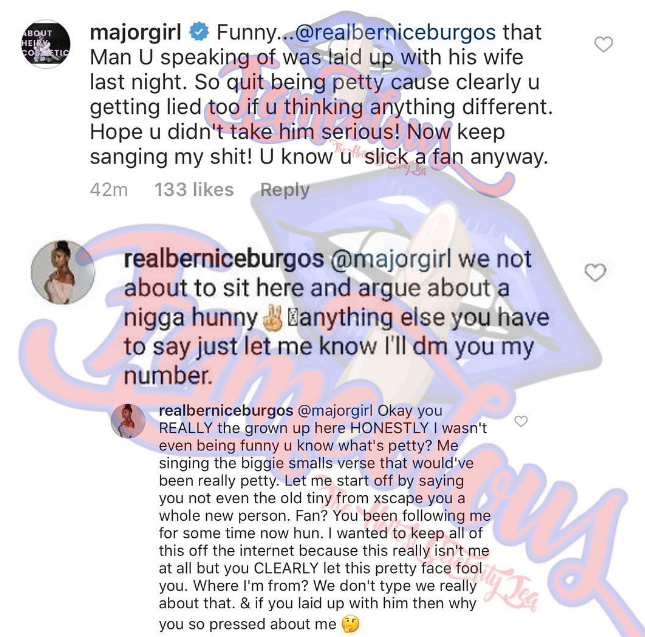Like the long "Okay you REALLY" reply
This screenshot has width=645, height=637.
click(521, 421)
